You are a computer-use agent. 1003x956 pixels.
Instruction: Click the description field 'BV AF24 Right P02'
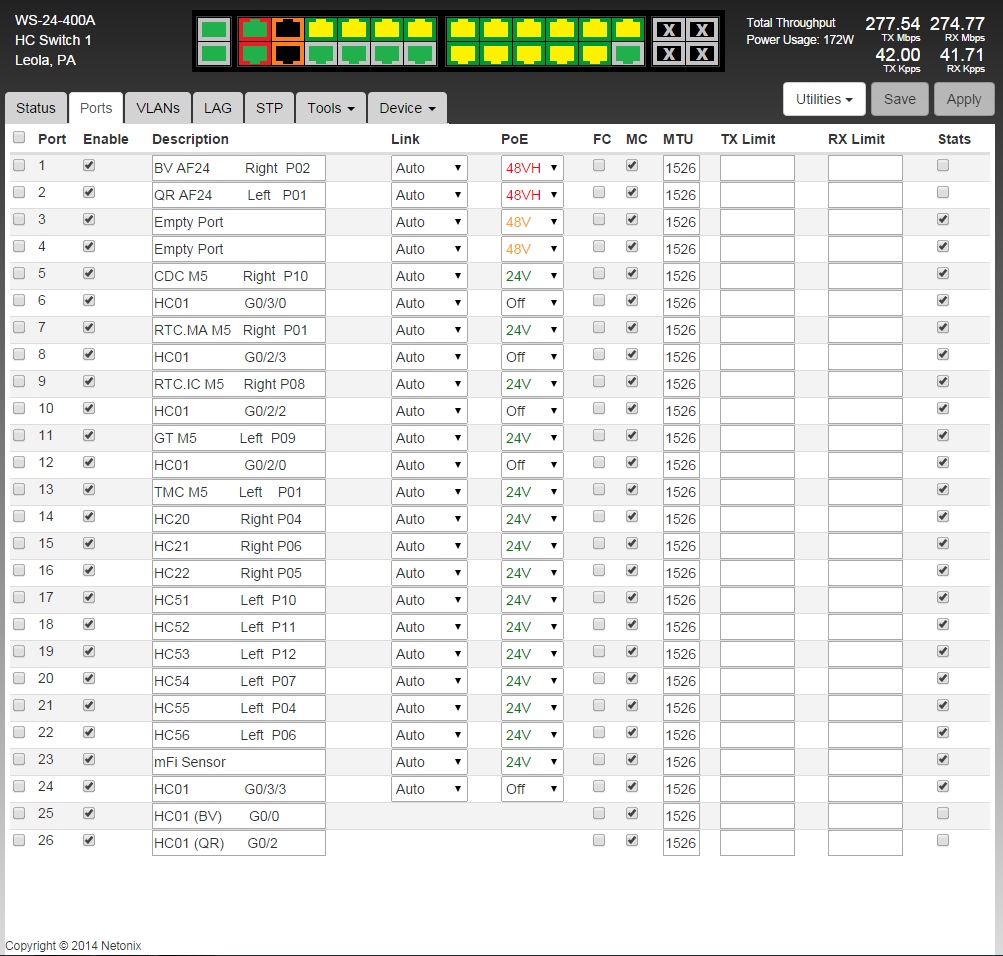click(239, 168)
